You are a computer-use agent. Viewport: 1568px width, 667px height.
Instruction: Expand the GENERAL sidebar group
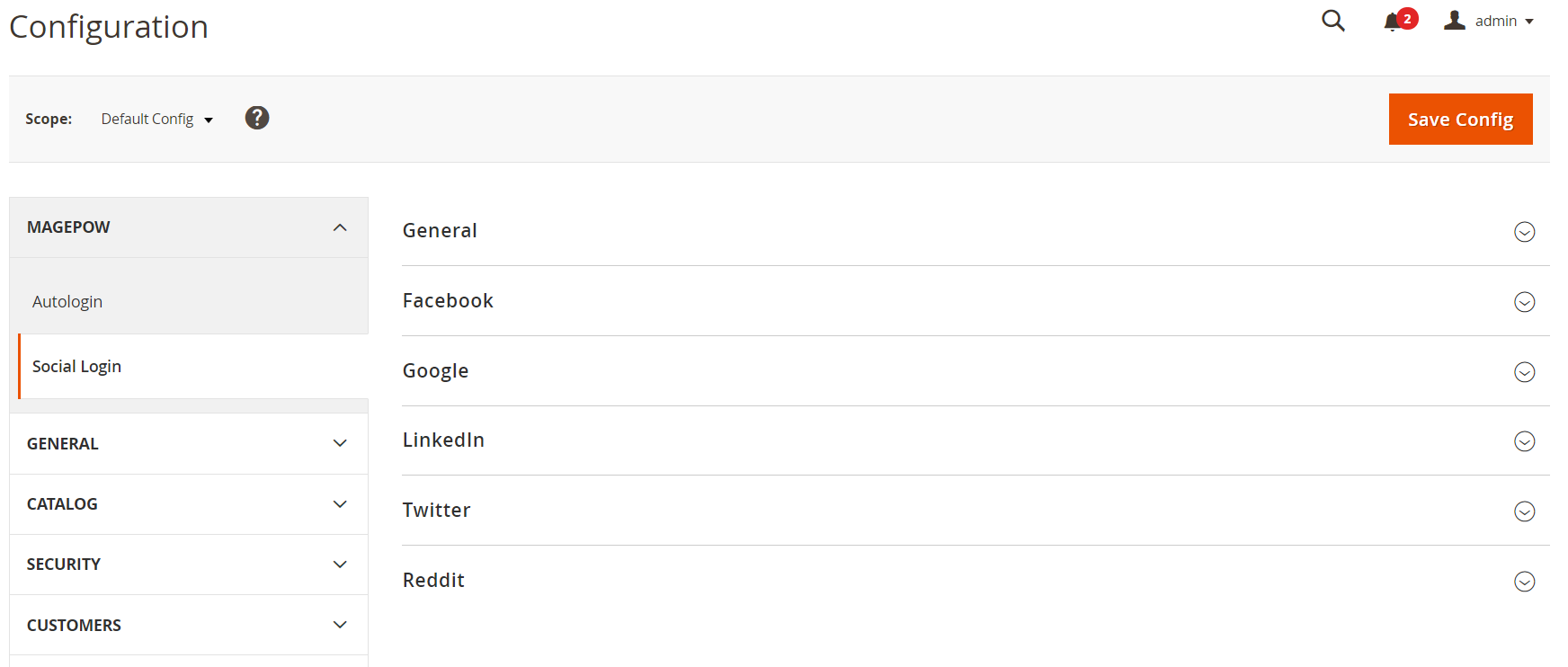pos(340,443)
